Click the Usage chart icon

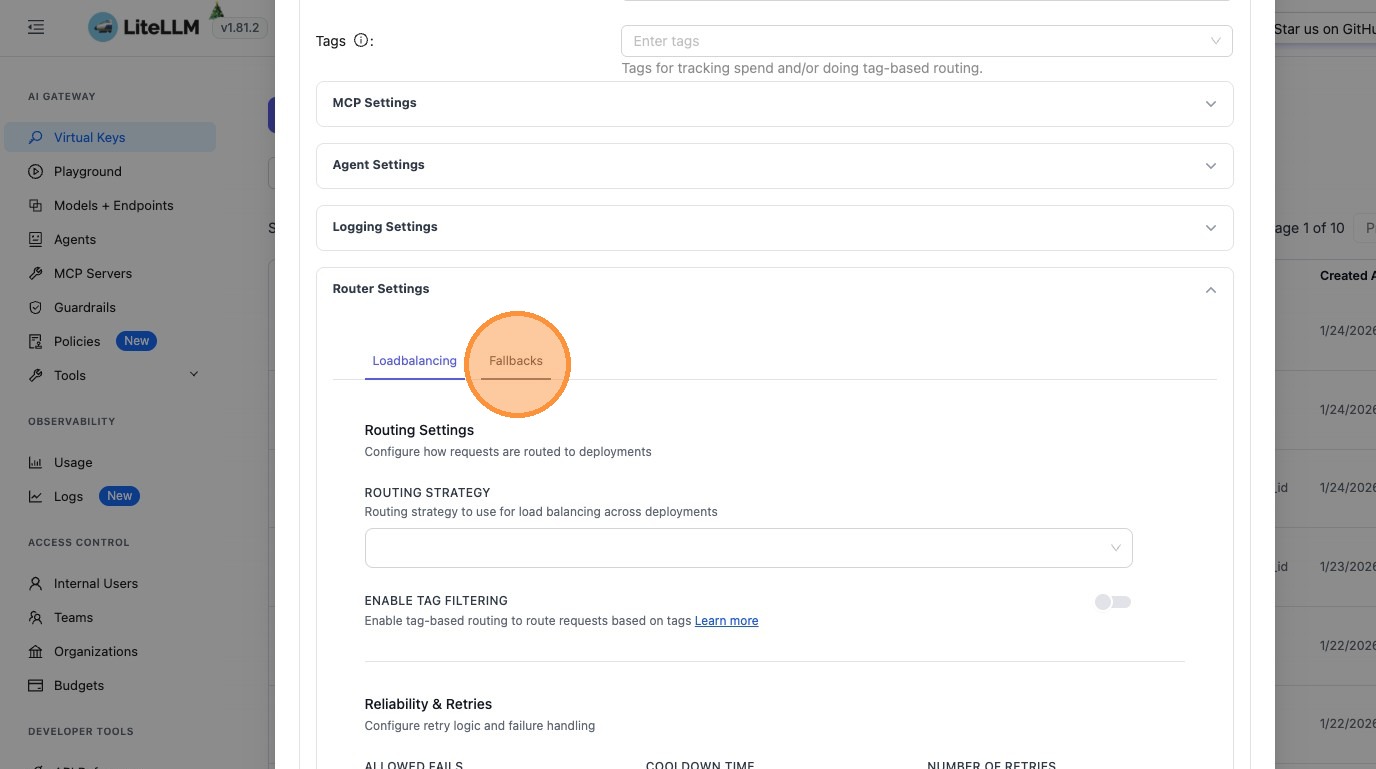[36, 462]
